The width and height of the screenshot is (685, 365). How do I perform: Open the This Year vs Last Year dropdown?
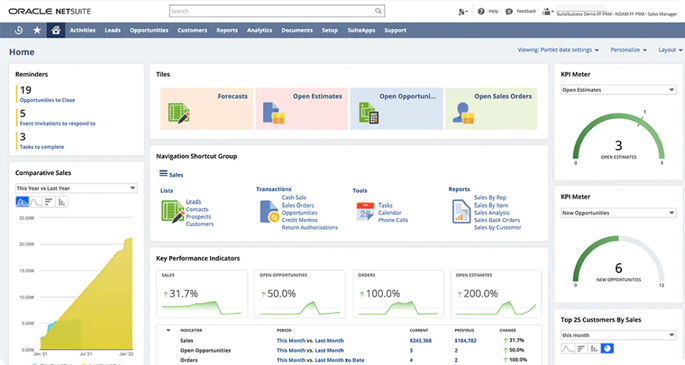[76, 188]
